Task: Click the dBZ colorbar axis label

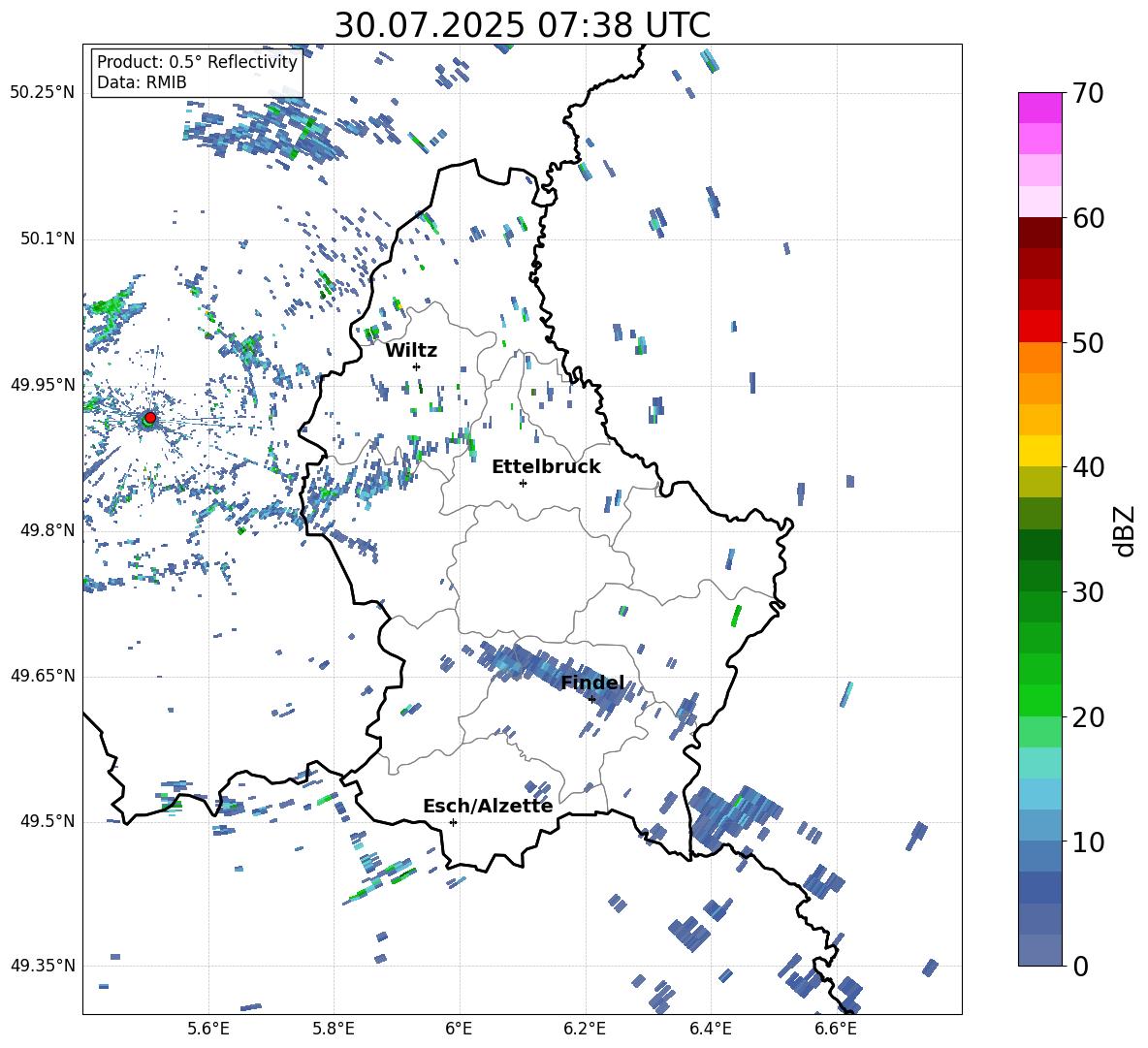Action: pos(1126,530)
